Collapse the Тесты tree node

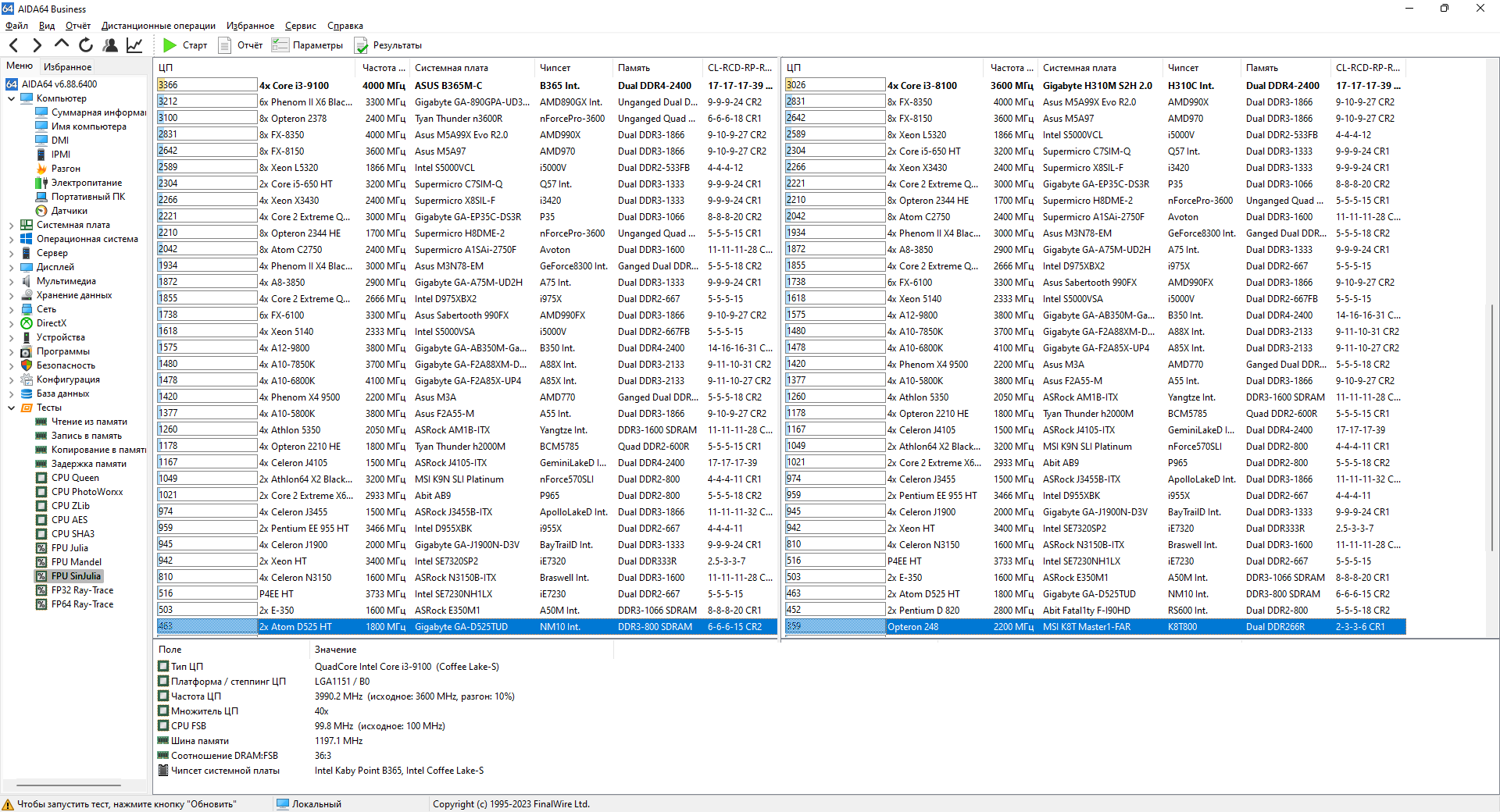[11, 408]
